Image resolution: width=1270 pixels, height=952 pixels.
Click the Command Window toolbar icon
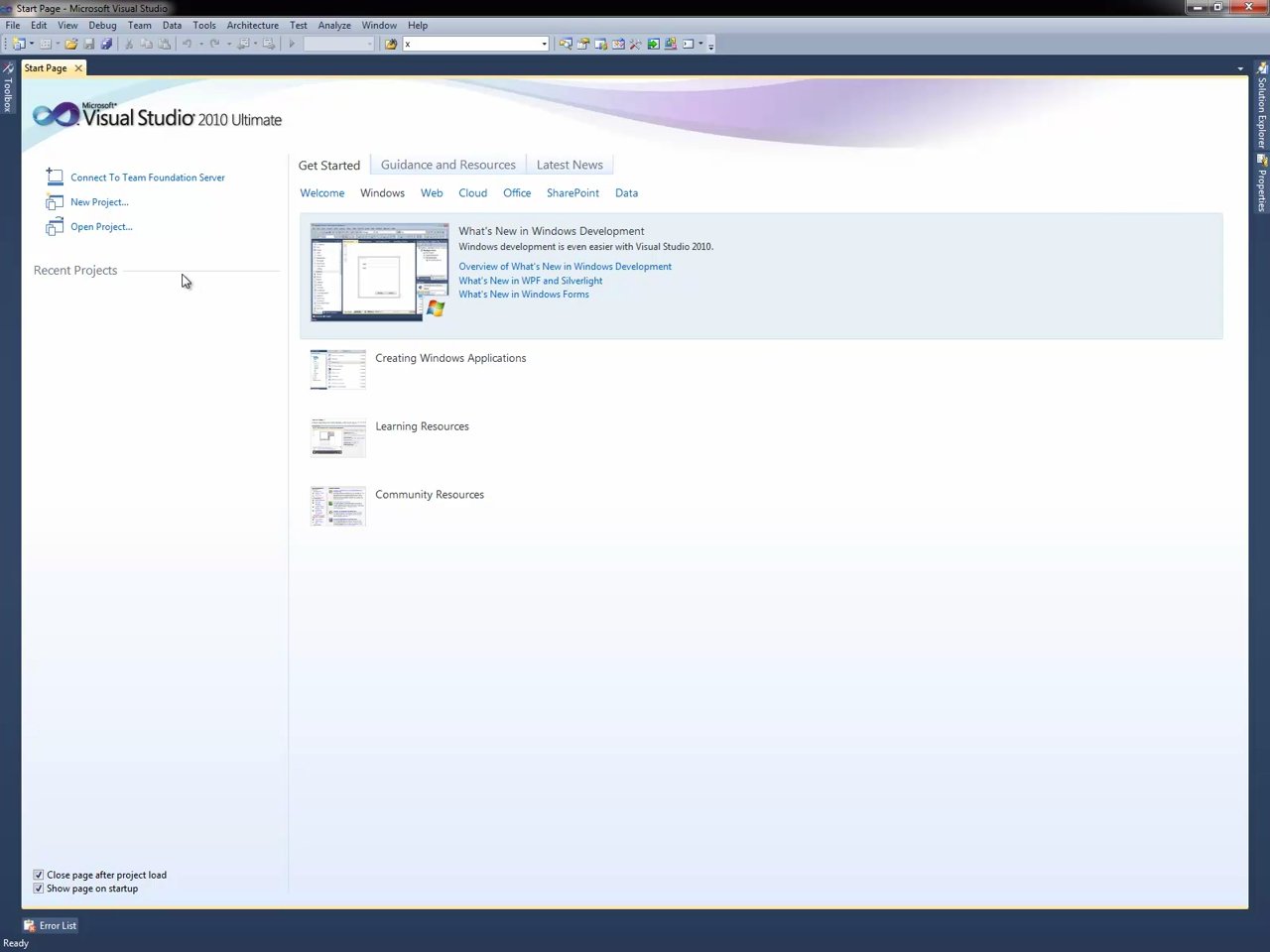[689, 44]
